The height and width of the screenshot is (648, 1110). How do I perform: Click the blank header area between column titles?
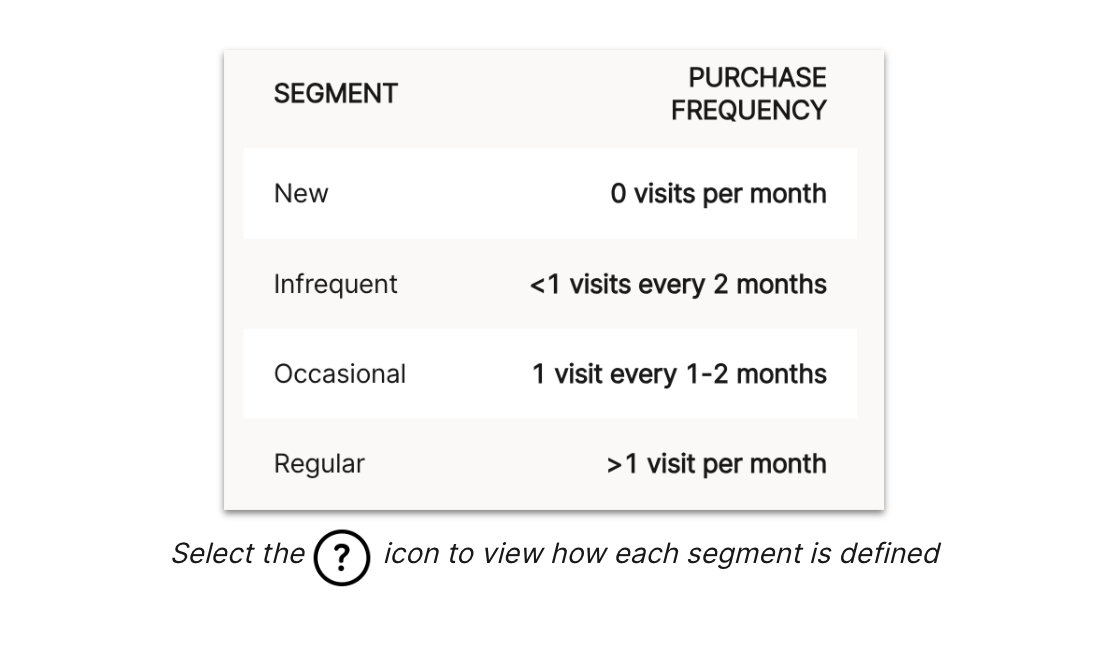coord(530,94)
